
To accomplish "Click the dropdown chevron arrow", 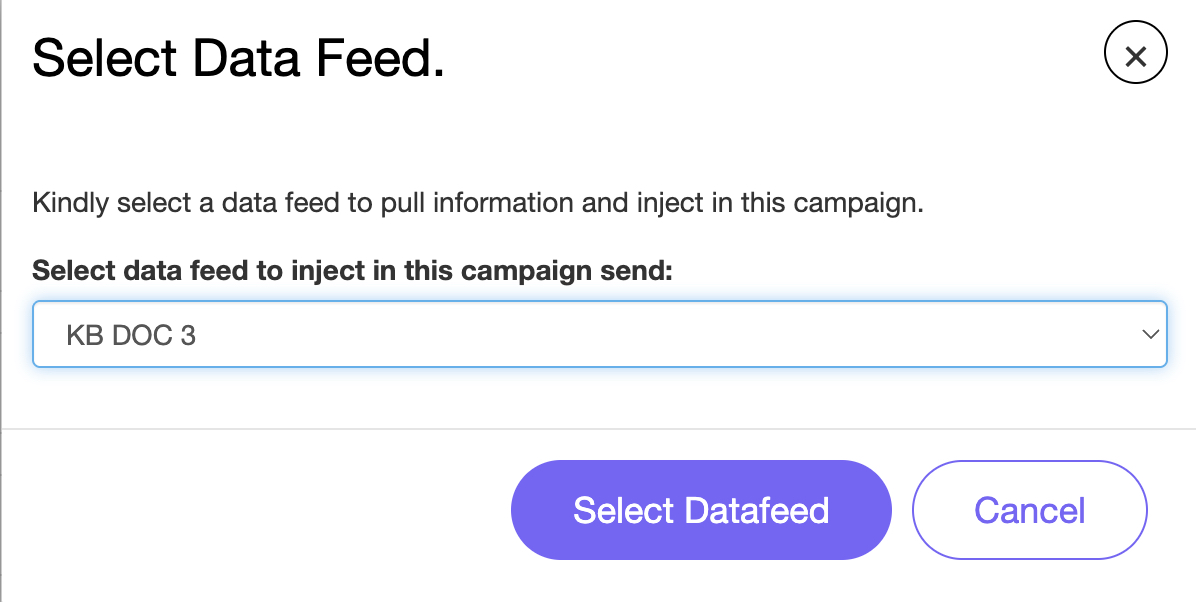I will click(1150, 334).
